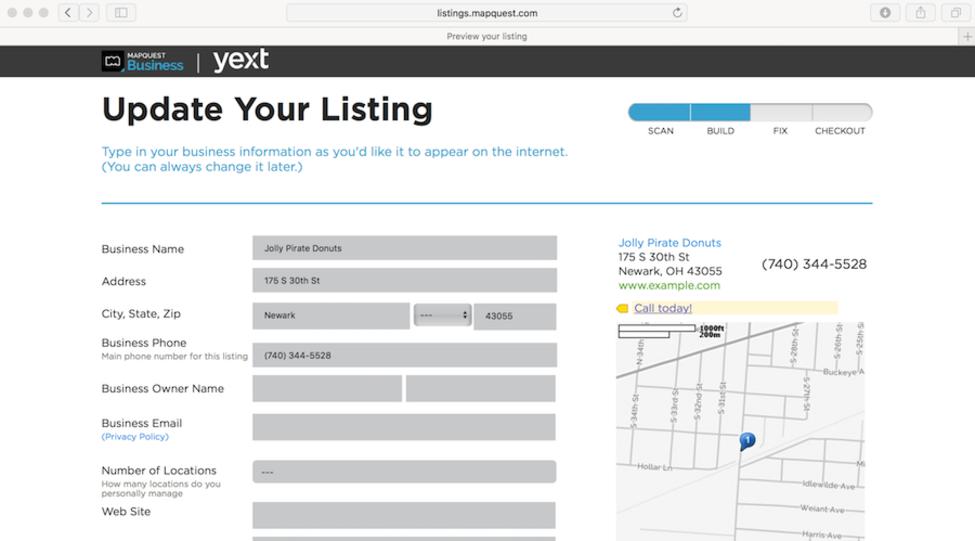Viewport: 975px width, 541px height.
Task: Click the 'Newark, OH 43055' preview address line
Action: (x=670, y=271)
